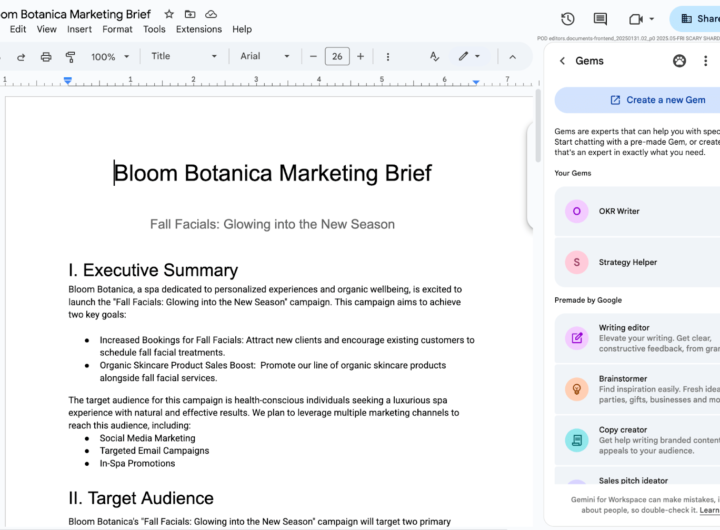
Task: Open Gems panel three-dot options
Action: (x=706, y=61)
